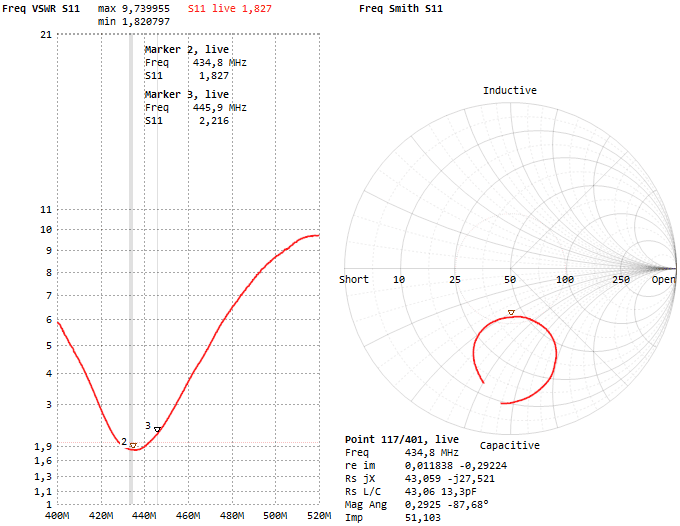
Task: Click the Marker 3 S11 value '2,216'
Action: pos(214,121)
